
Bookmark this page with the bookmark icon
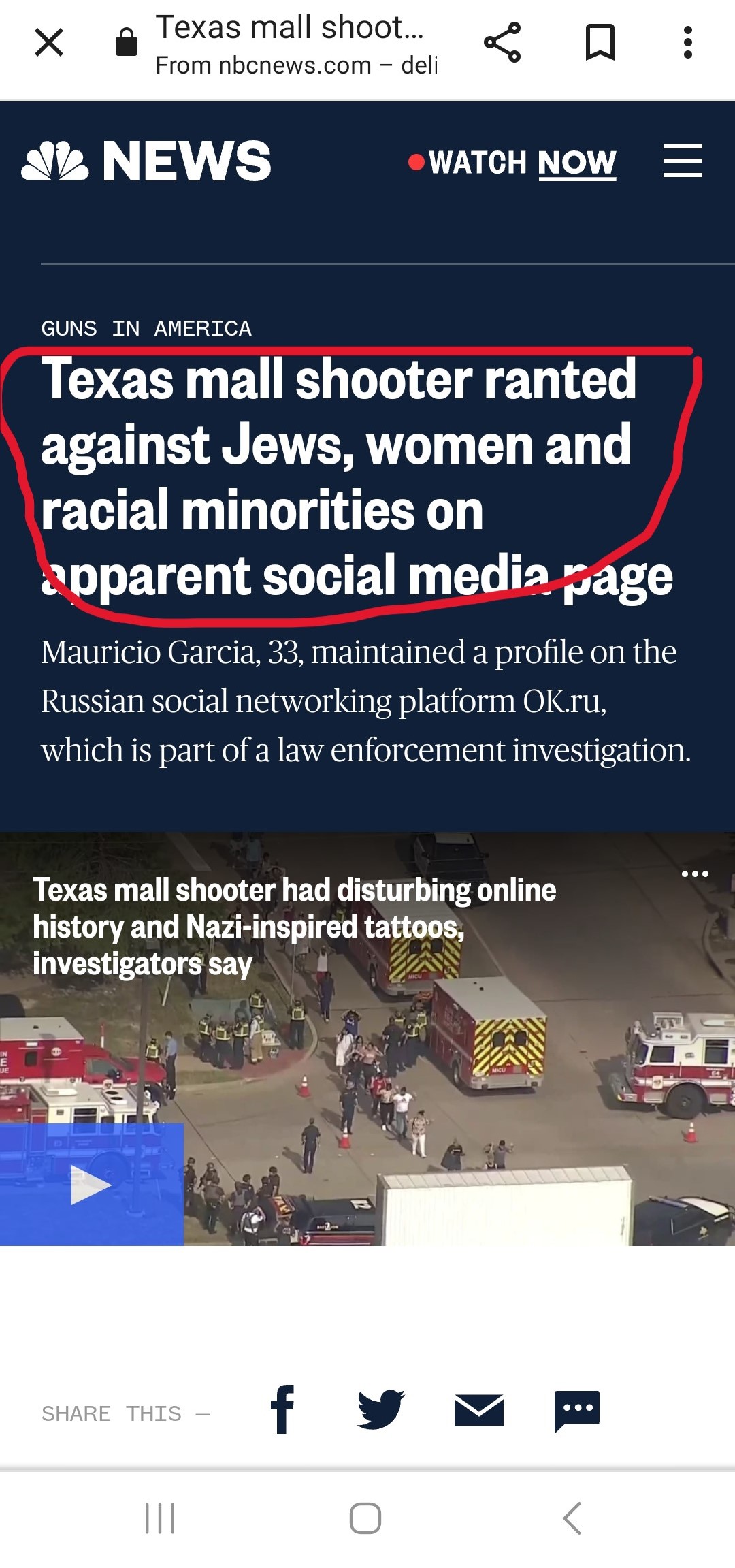coord(600,42)
